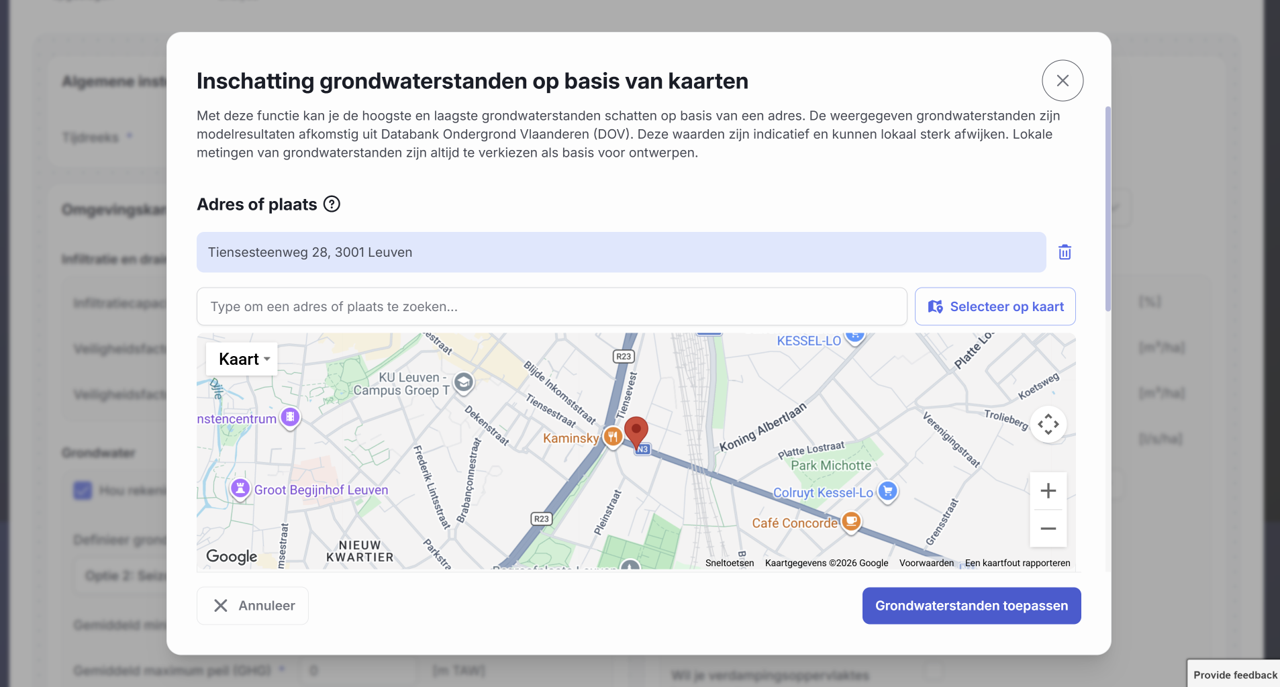Focus the address search input field

pyautogui.click(x=552, y=307)
